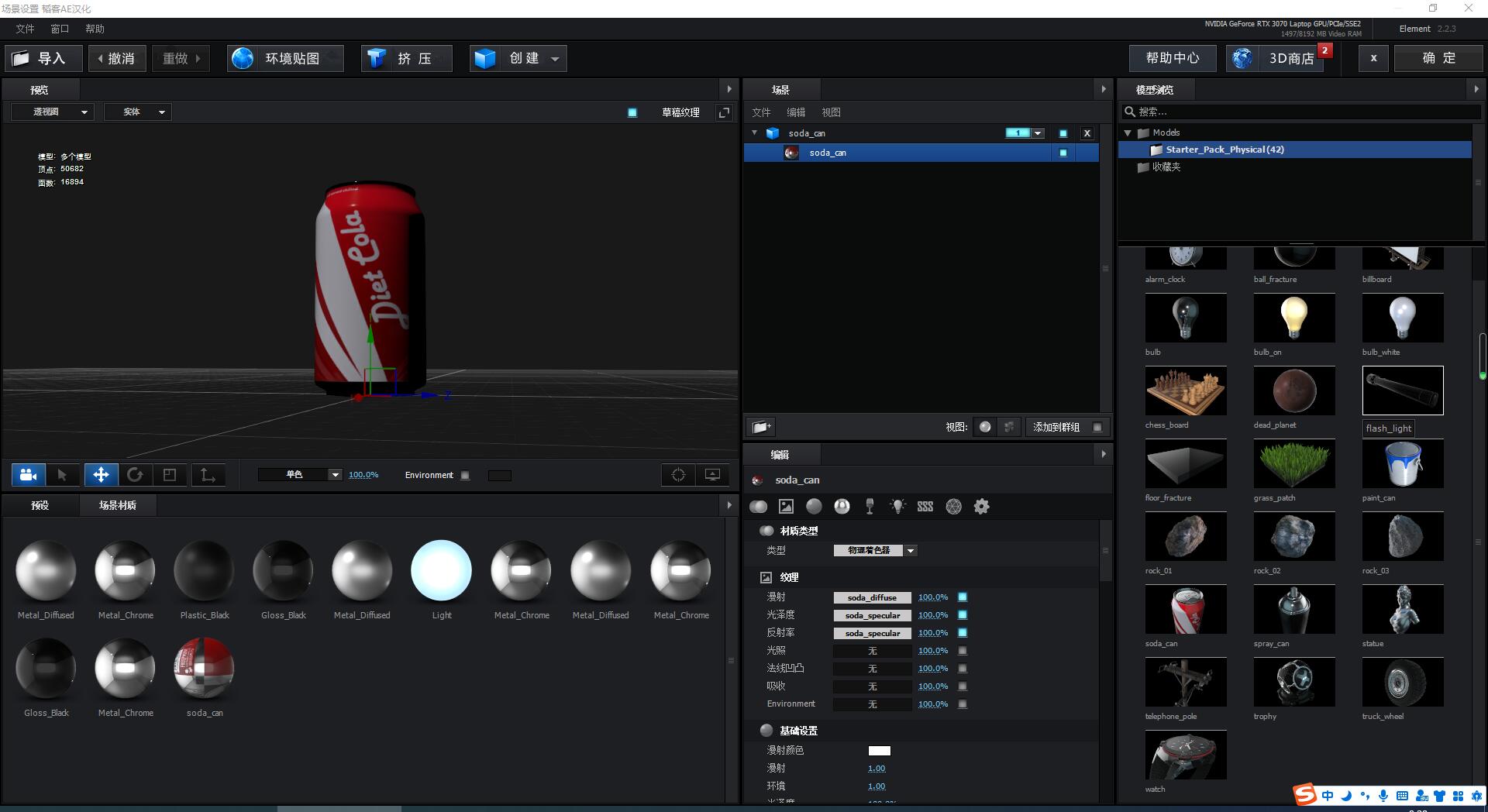This screenshot has height=812, width=1488.
Task: Open the 透视图 view dropdown
Action: tap(52, 112)
